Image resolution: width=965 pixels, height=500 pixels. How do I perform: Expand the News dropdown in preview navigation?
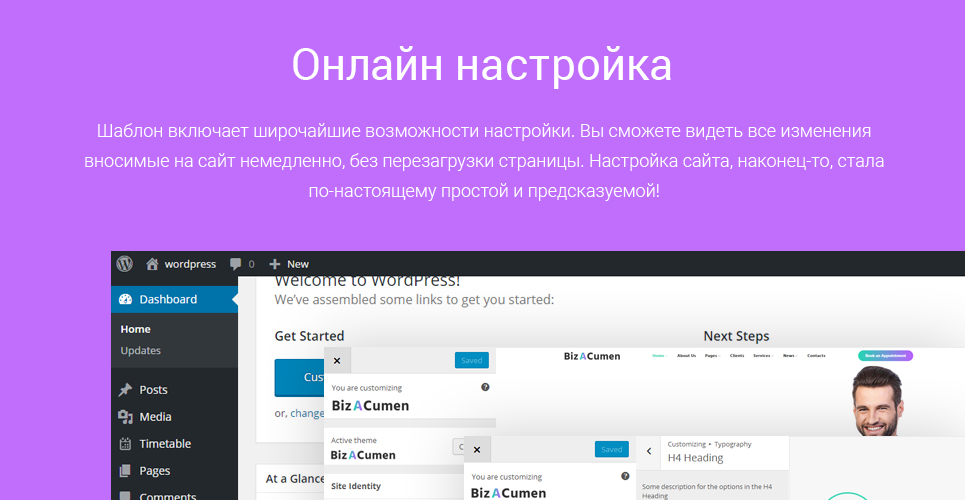coord(790,356)
